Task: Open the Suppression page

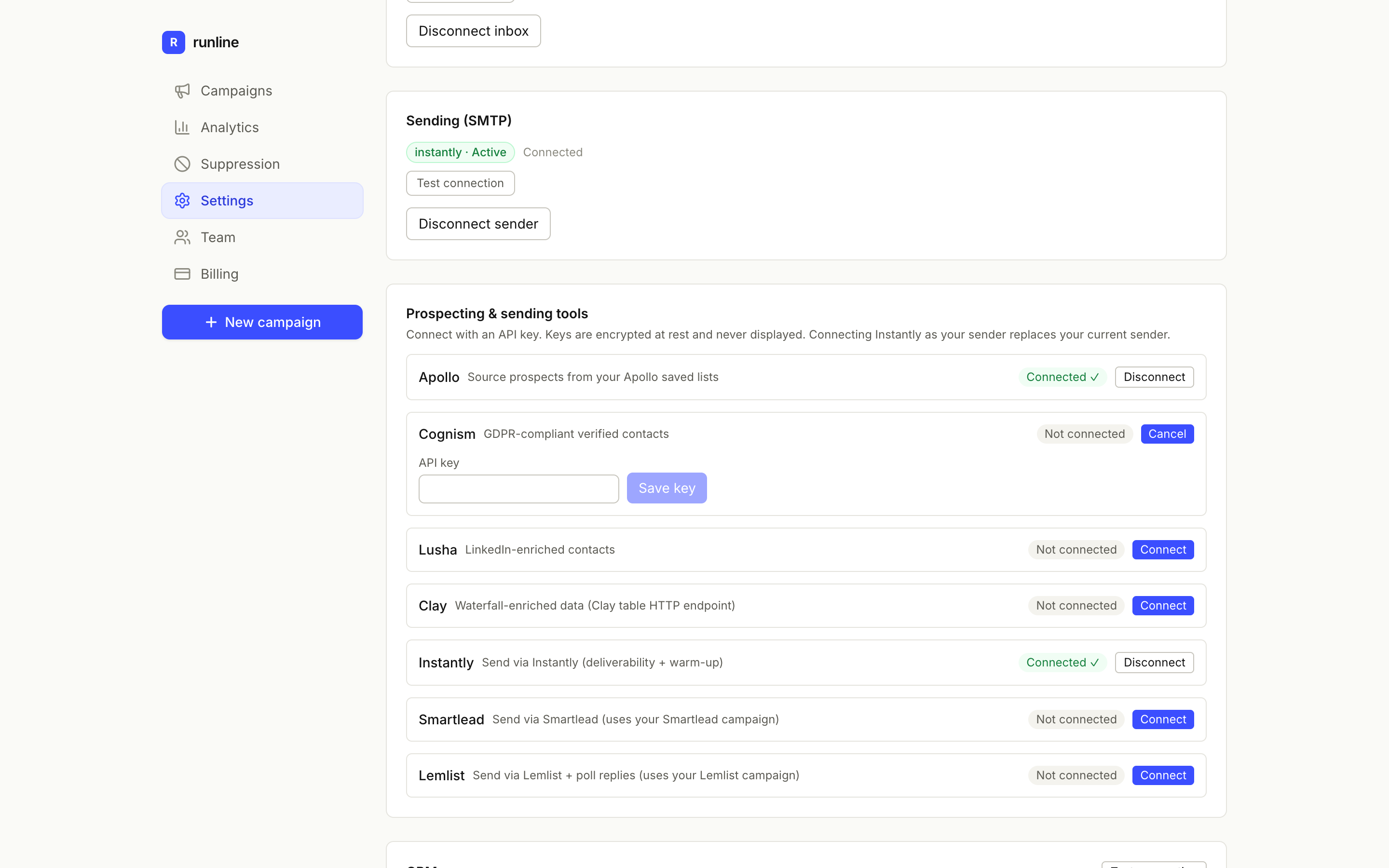Action: coord(262,164)
